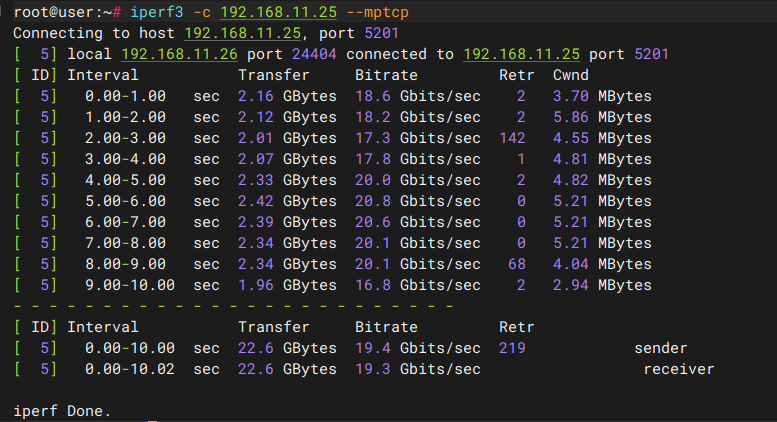Click the local port number 24404
This screenshot has height=422, width=777.
pyautogui.click(x=314, y=54)
